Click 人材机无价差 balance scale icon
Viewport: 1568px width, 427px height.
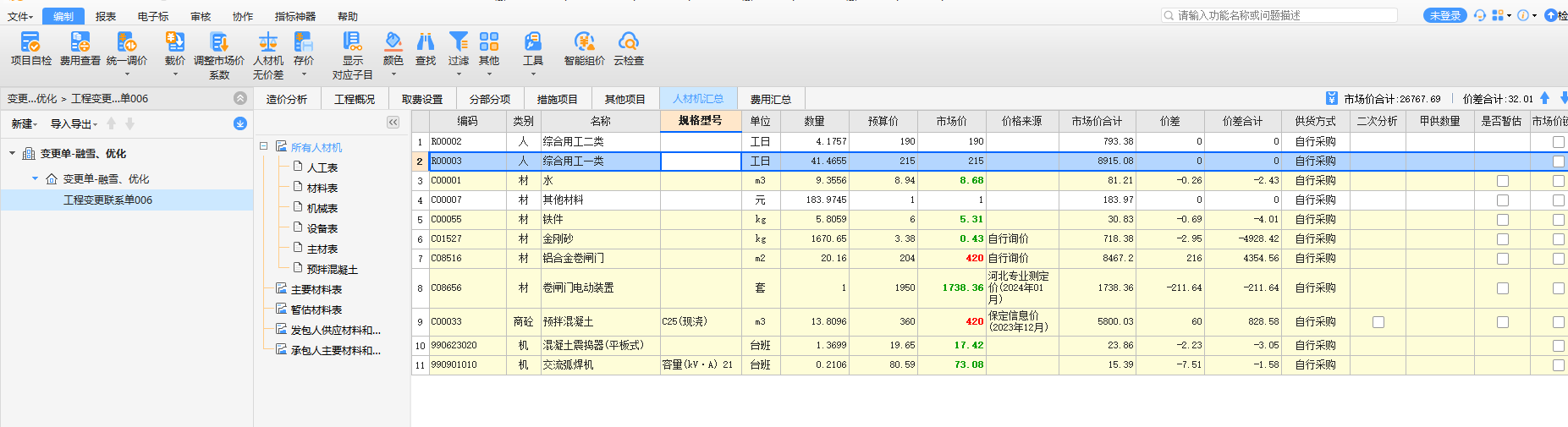[267, 41]
